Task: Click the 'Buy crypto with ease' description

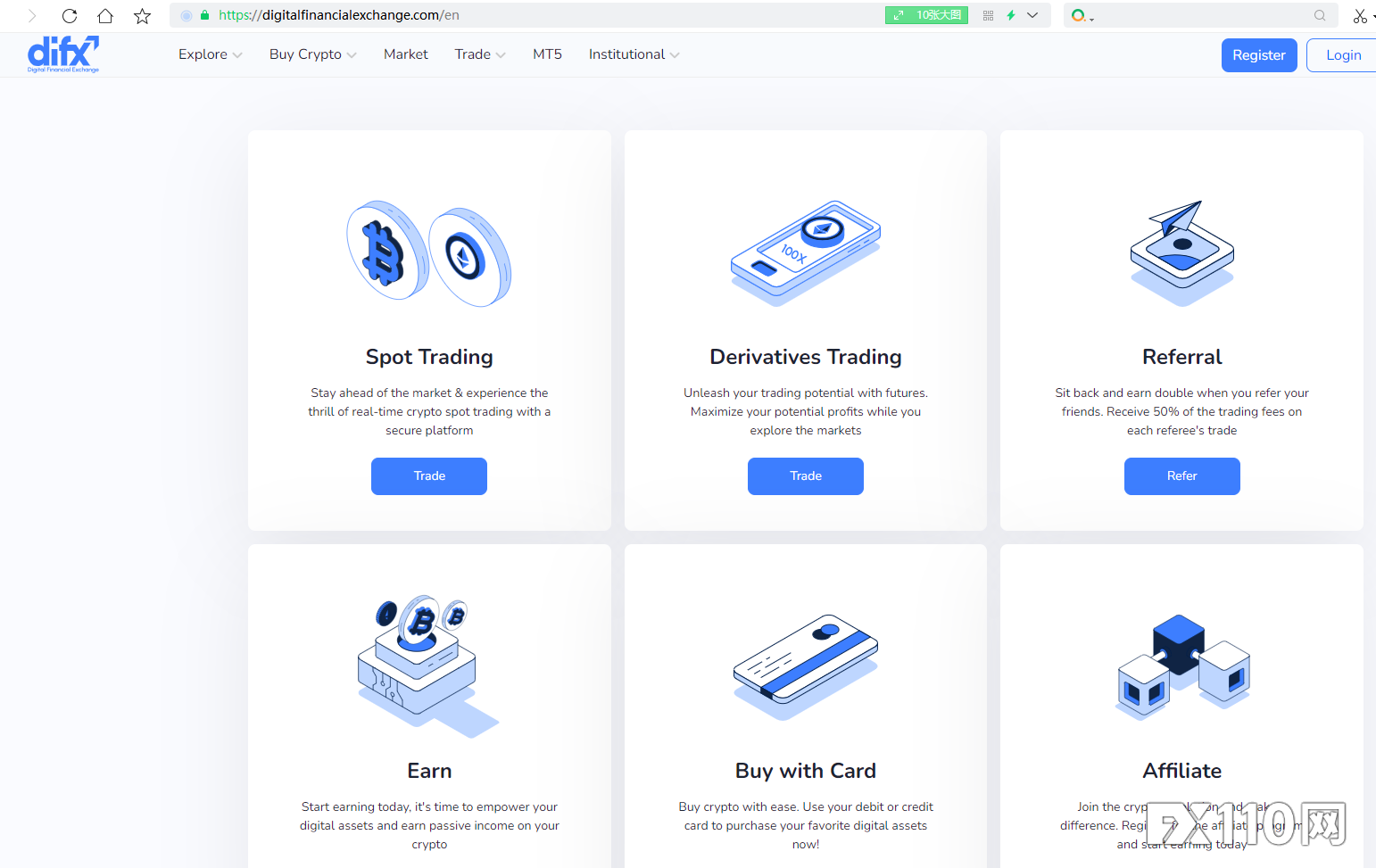Action: point(806,825)
